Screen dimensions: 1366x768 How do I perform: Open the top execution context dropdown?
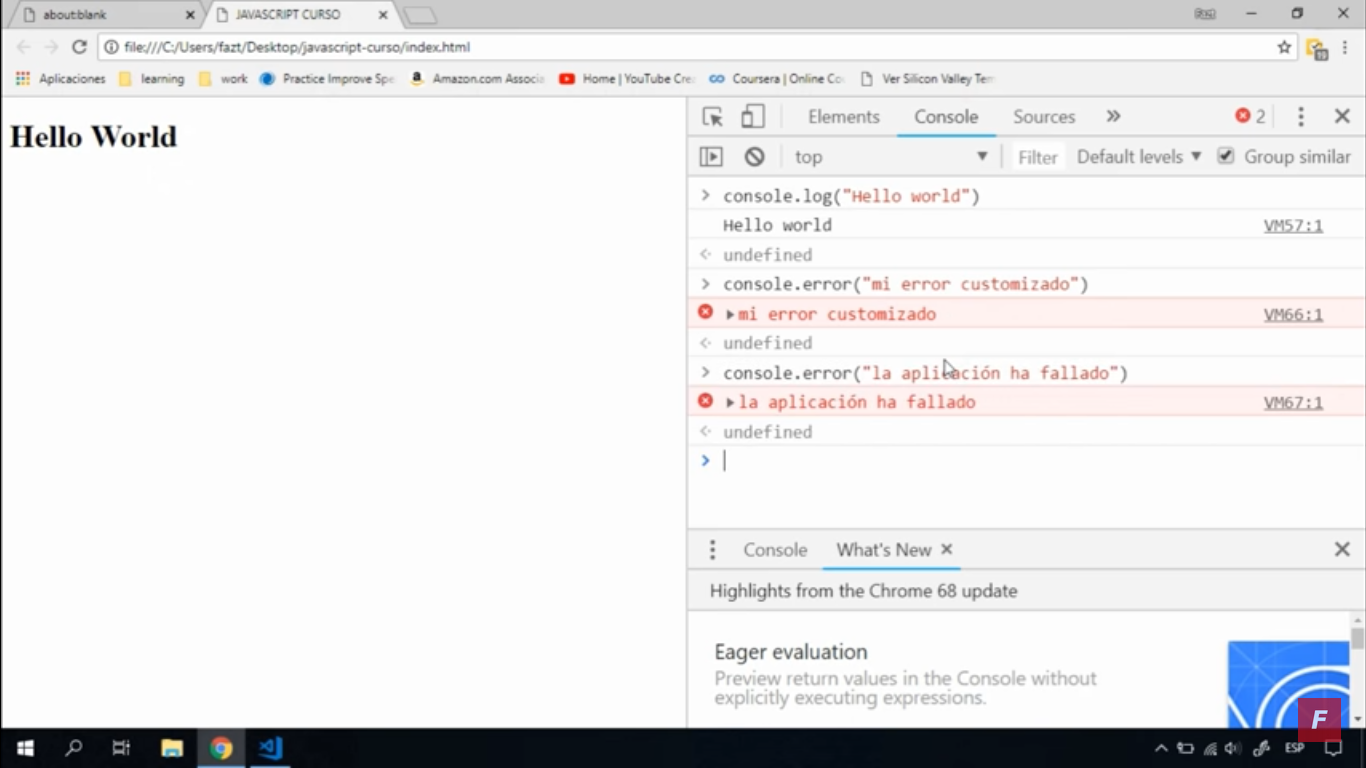[x=890, y=157]
